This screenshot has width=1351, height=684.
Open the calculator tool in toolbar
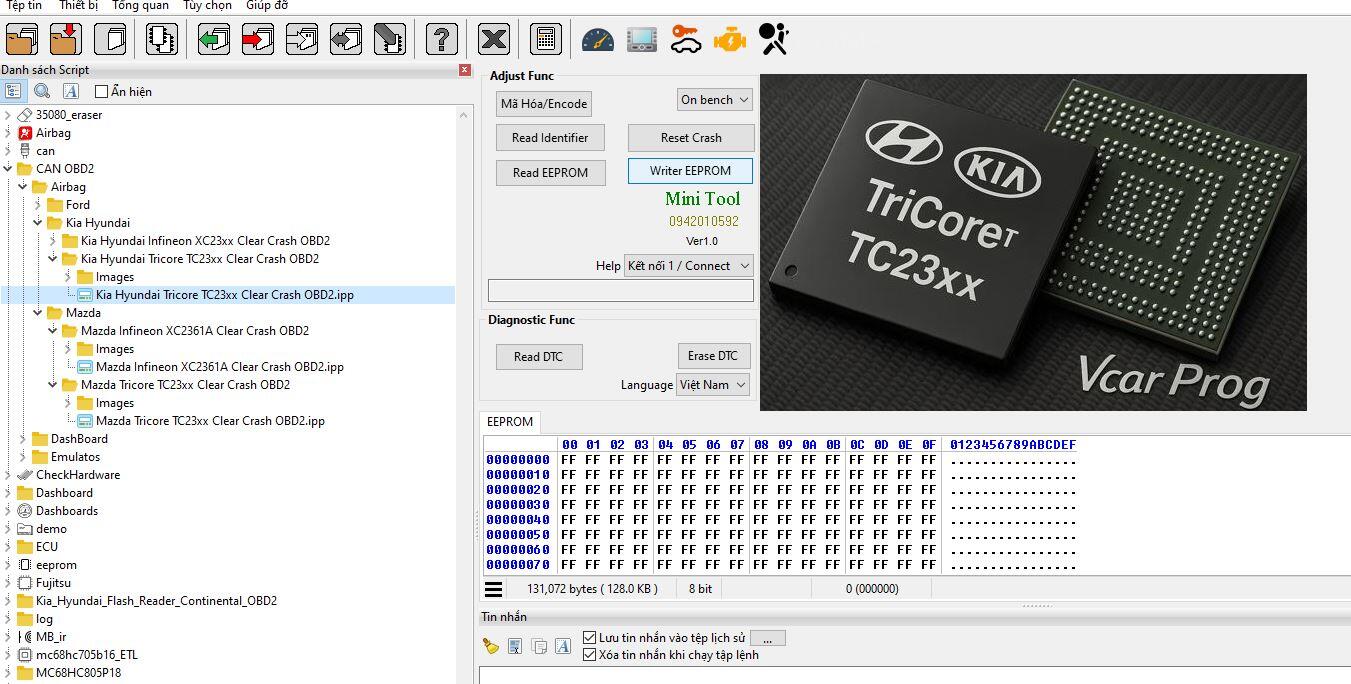[545, 40]
